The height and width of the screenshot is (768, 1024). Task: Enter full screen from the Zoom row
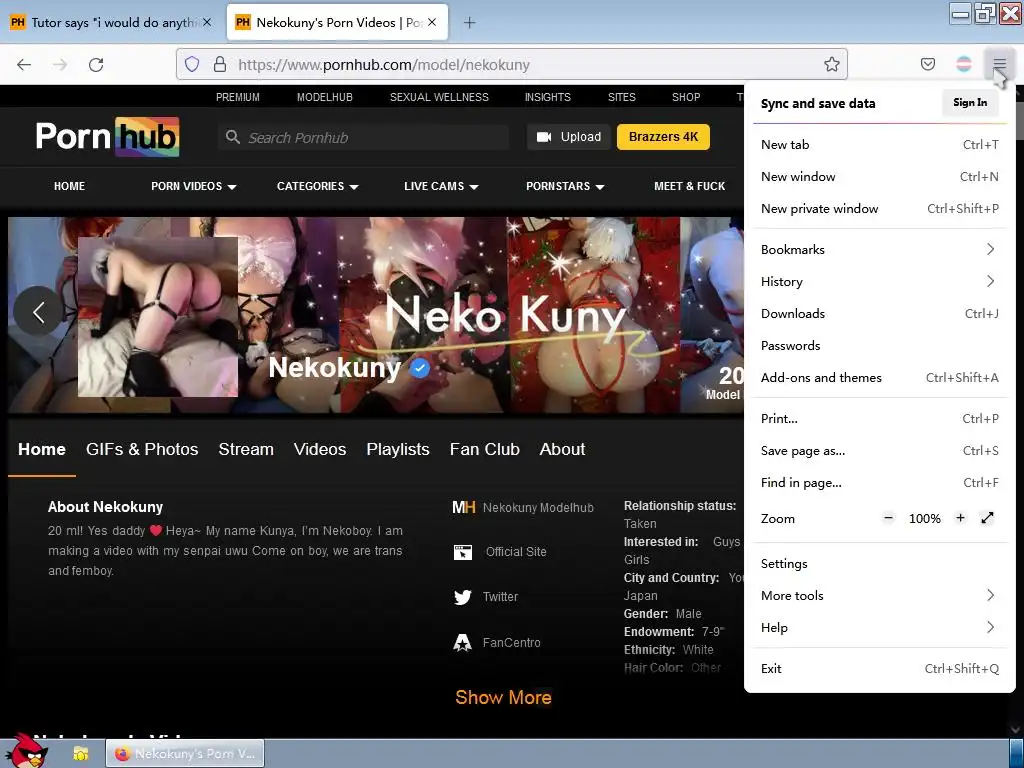coord(987,519)
